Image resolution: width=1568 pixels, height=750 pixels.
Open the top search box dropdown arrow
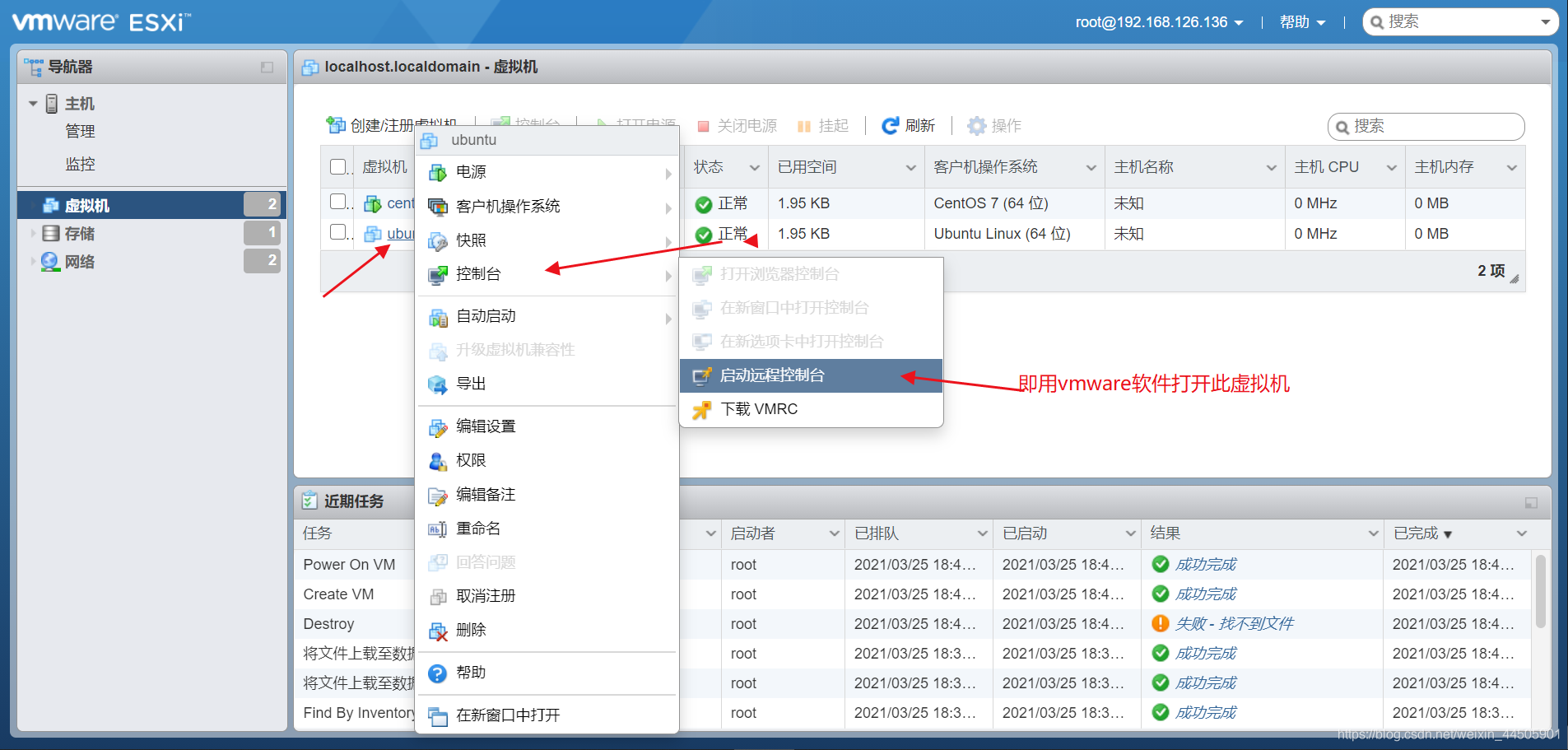pos(1545,22)
